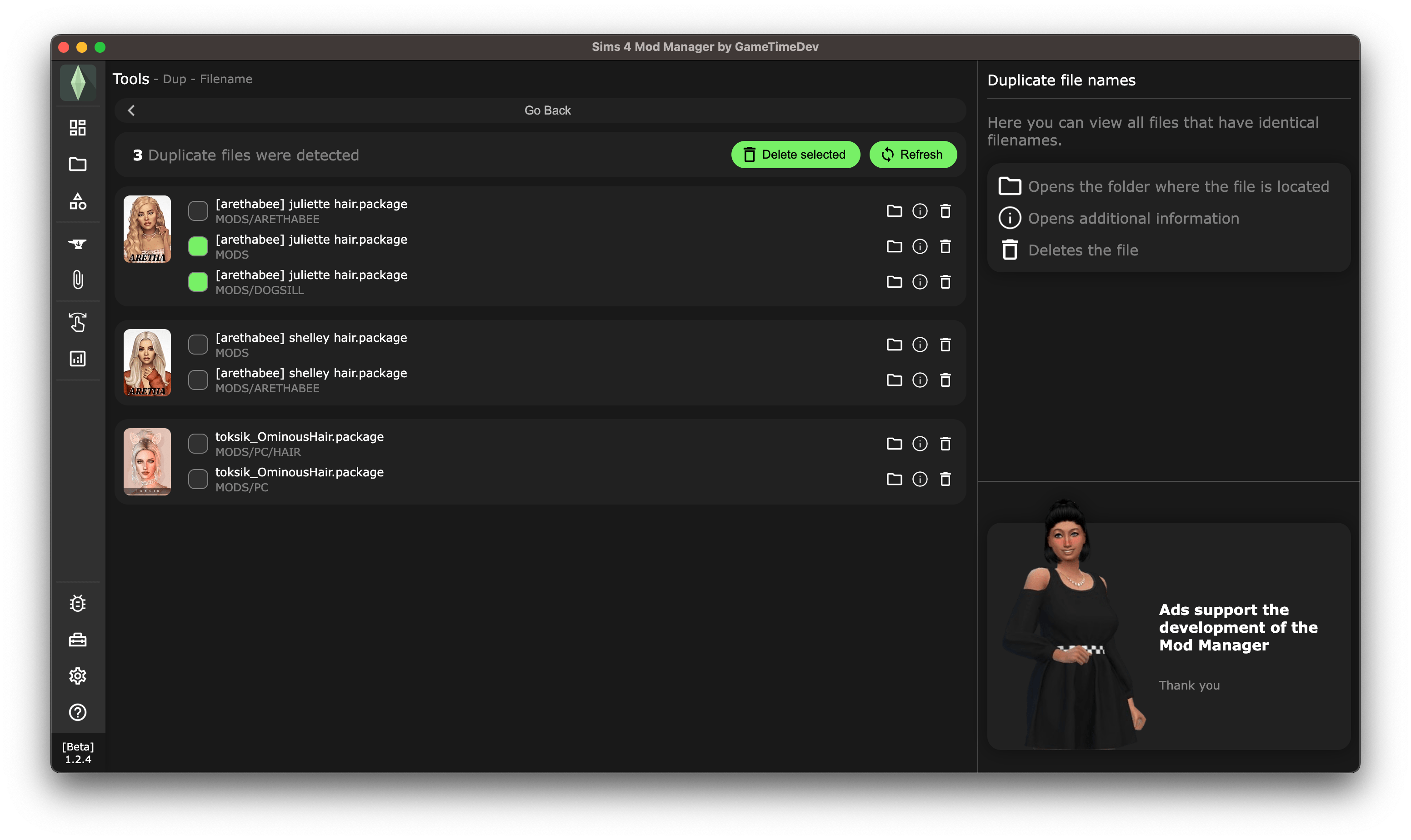The width and height of the screenshot is (1411, 840).
Task: Open the statistics chart icon in sidebar
Action: 78,358
